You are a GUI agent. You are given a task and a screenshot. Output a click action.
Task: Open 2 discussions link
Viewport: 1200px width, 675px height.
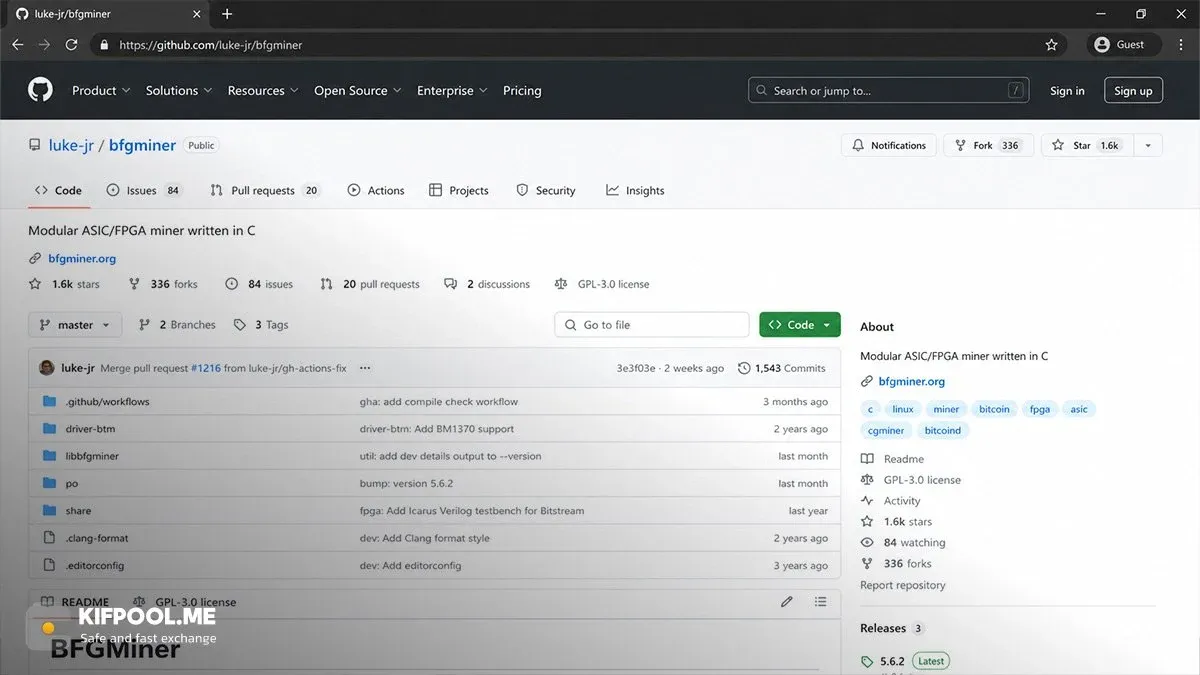pyautogui.click(x=487, y=284)
